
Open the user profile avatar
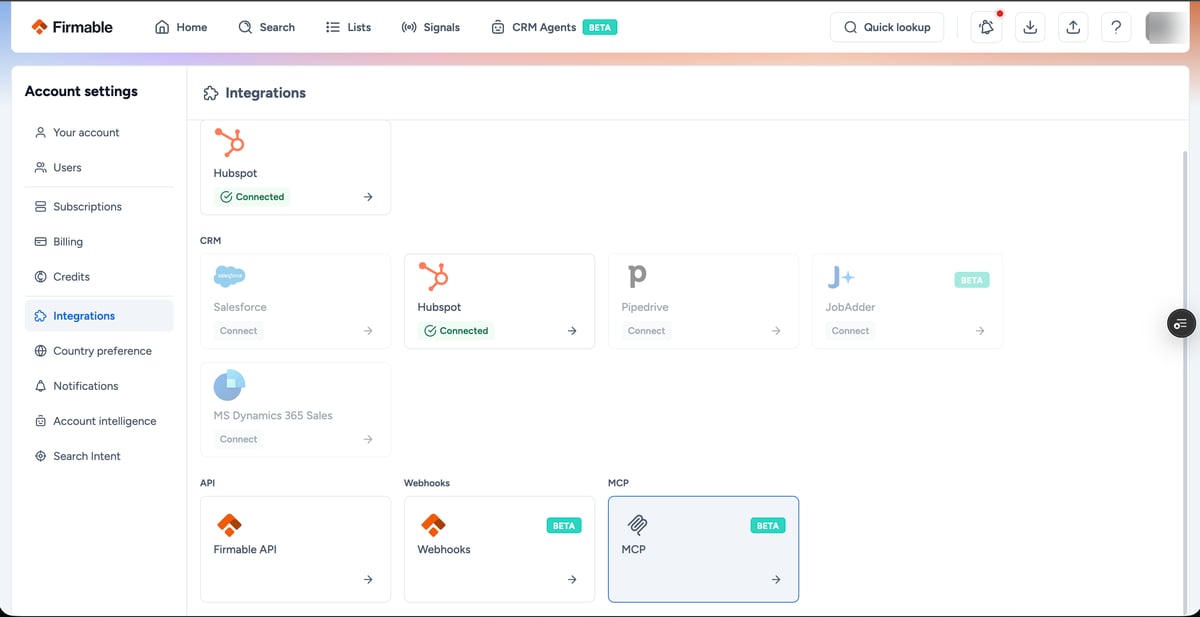tap(1165, 27)
